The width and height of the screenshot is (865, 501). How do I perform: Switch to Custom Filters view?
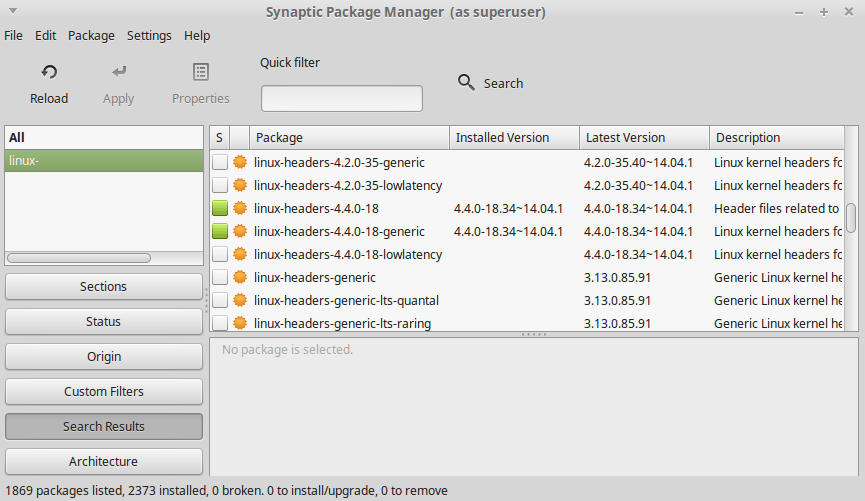(104, 392)
